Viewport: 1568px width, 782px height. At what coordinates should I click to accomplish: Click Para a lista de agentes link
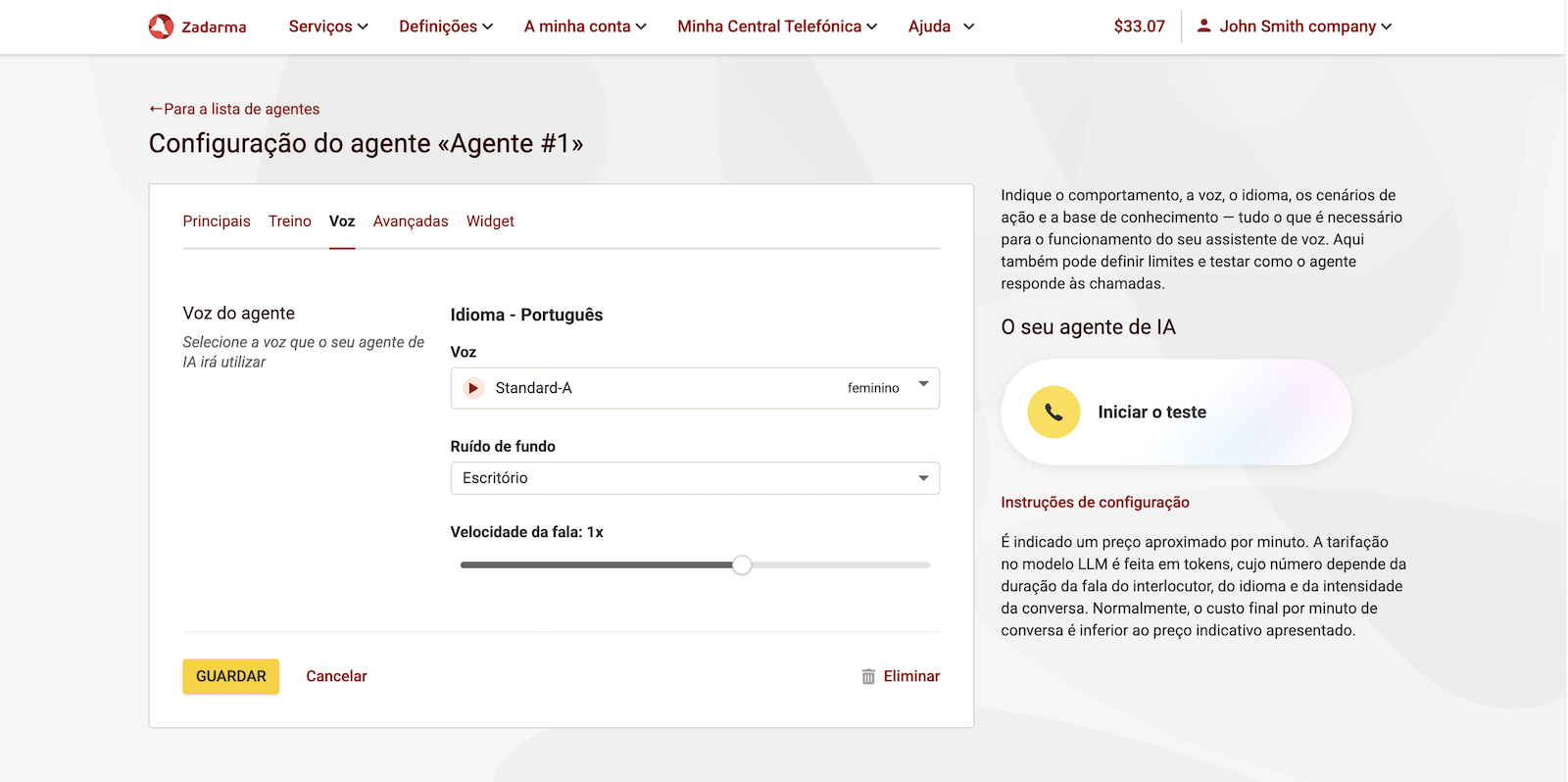point(242,109)
